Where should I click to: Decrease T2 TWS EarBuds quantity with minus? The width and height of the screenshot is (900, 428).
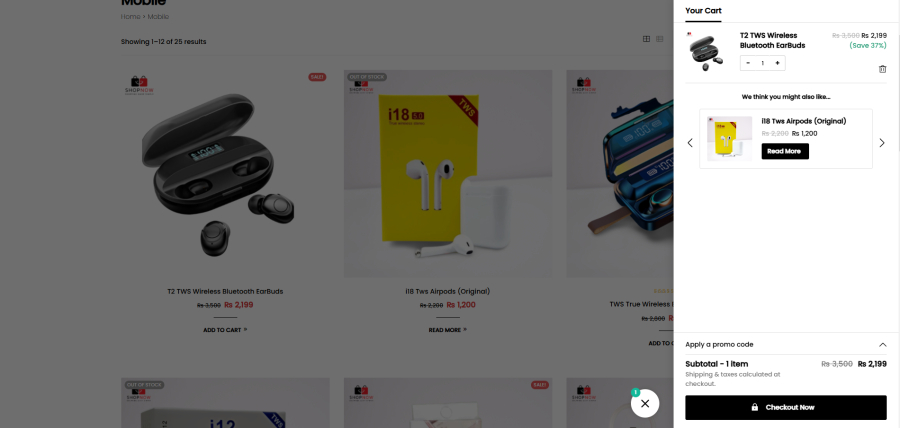click(x=748, y=63)
